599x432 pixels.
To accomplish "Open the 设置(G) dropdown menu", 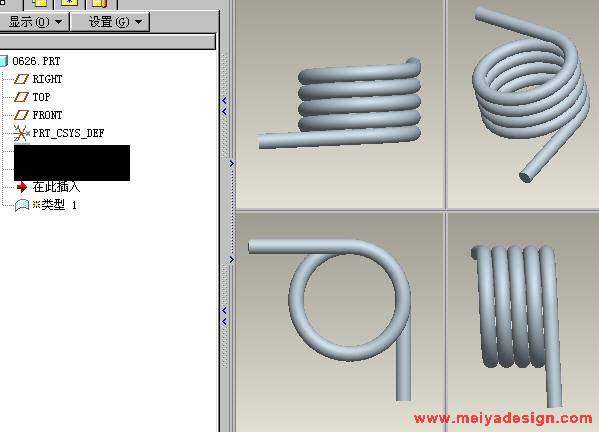I will click(110, 22).
